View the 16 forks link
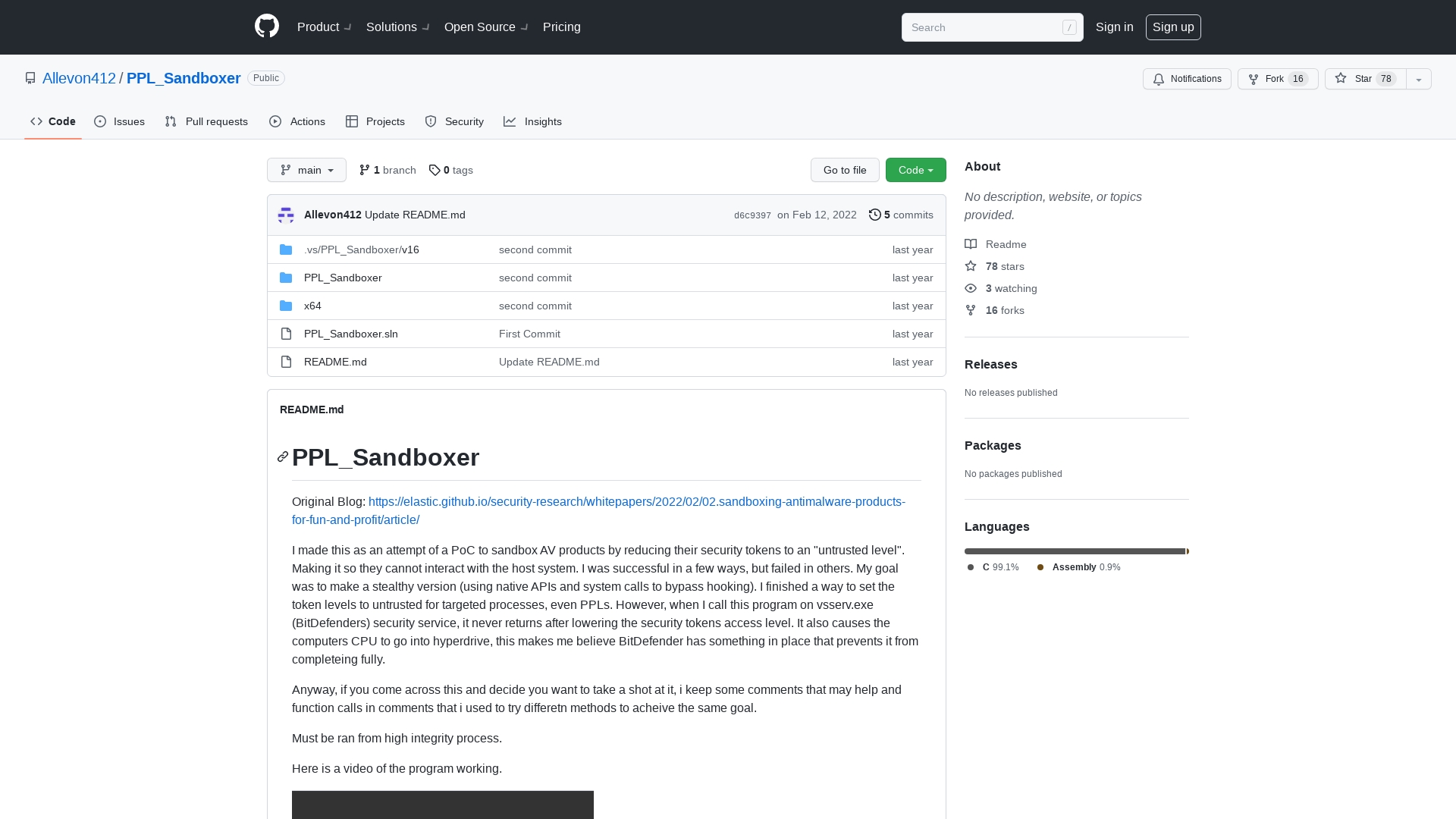Viewport: 1456px width, 819px height. [x=994, y=310]
